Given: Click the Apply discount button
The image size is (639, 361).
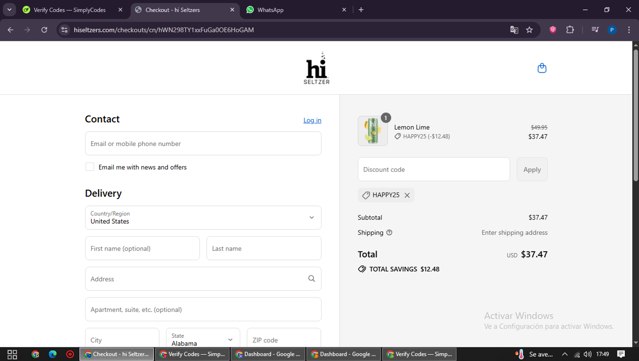Looking at the screenshot, I should coord(532,169).
